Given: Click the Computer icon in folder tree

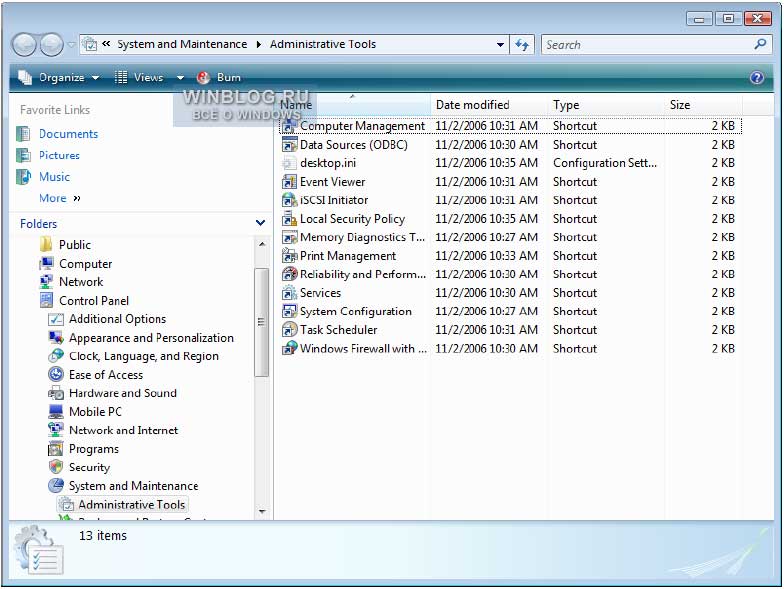Looking at the screenshot, I should coord(46,264).
